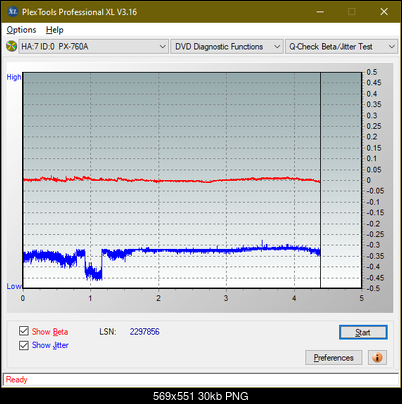The width and height of the screenshot is (402, 404).
Task: Open the Q-Check Beta/Jitter Test dropdown
Action: pos(342,47)
